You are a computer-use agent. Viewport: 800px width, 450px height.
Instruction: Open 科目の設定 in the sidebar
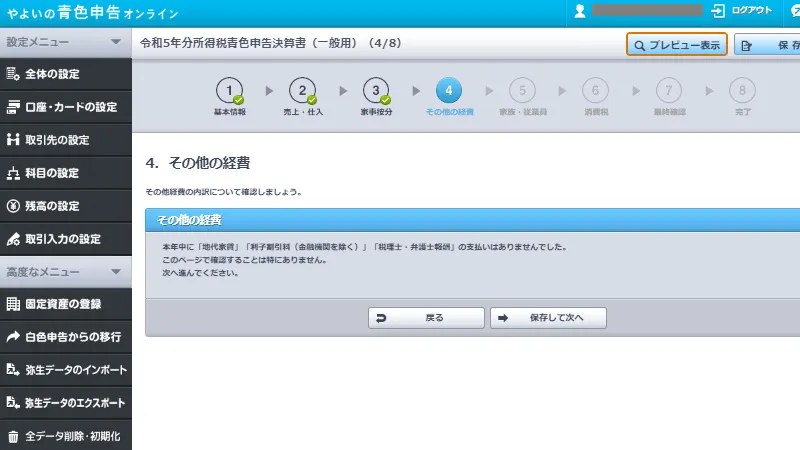tap(66, 173)
